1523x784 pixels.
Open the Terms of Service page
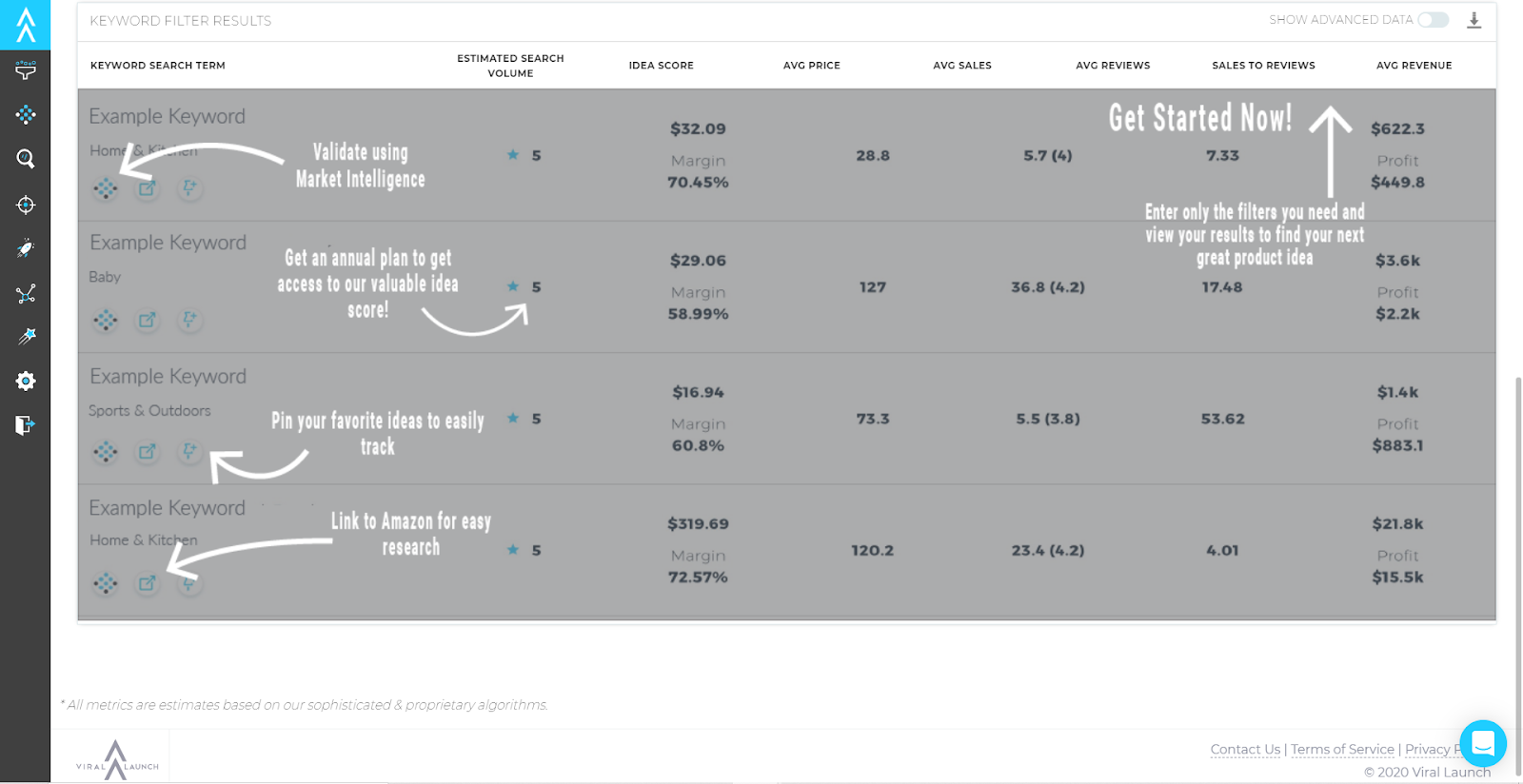point(1341,749)
